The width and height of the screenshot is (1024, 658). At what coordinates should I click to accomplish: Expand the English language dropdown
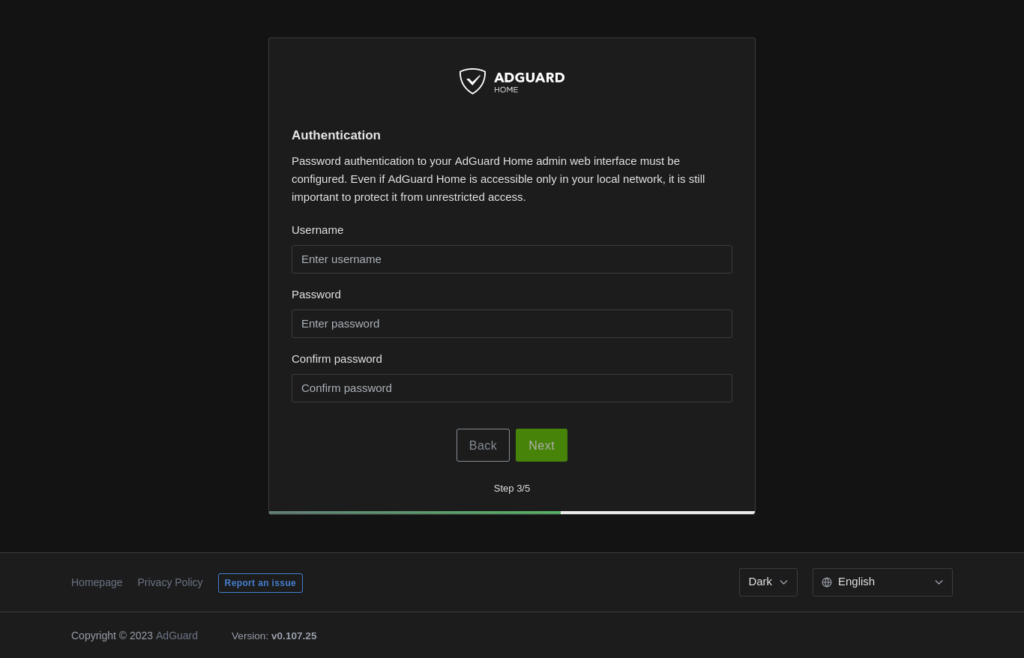tap(882, 582)
